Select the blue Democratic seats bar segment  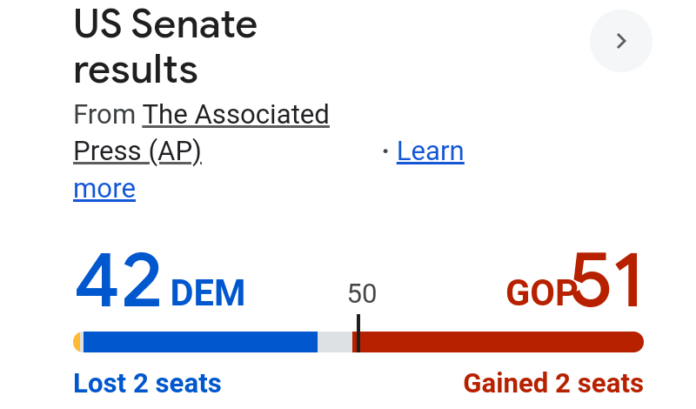(x=200, y=342)
